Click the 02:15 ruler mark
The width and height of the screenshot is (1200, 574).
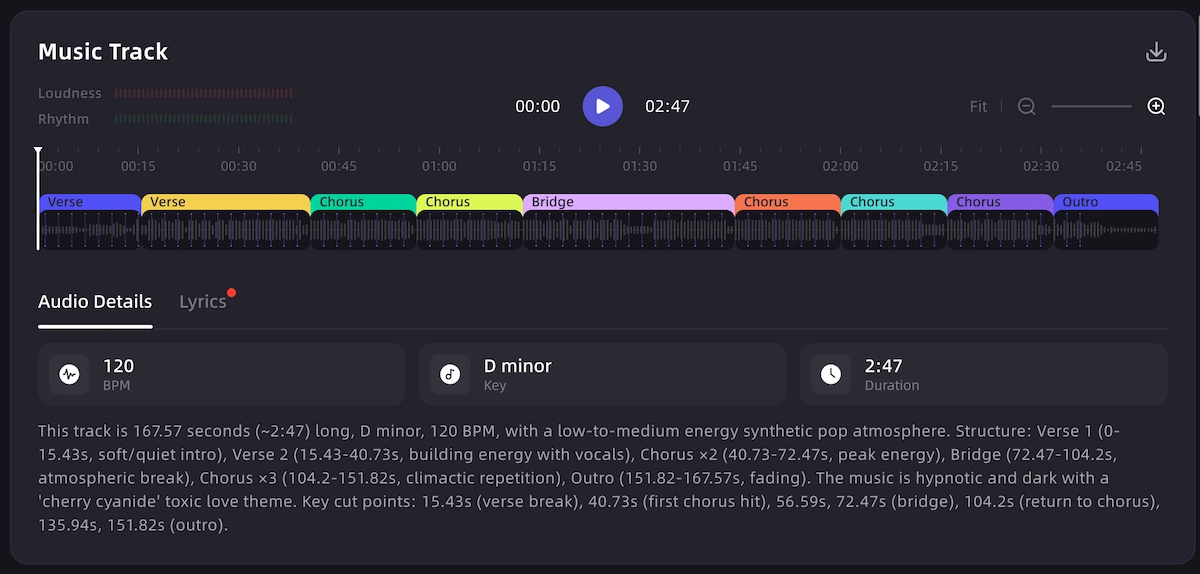tap(941, 166)
